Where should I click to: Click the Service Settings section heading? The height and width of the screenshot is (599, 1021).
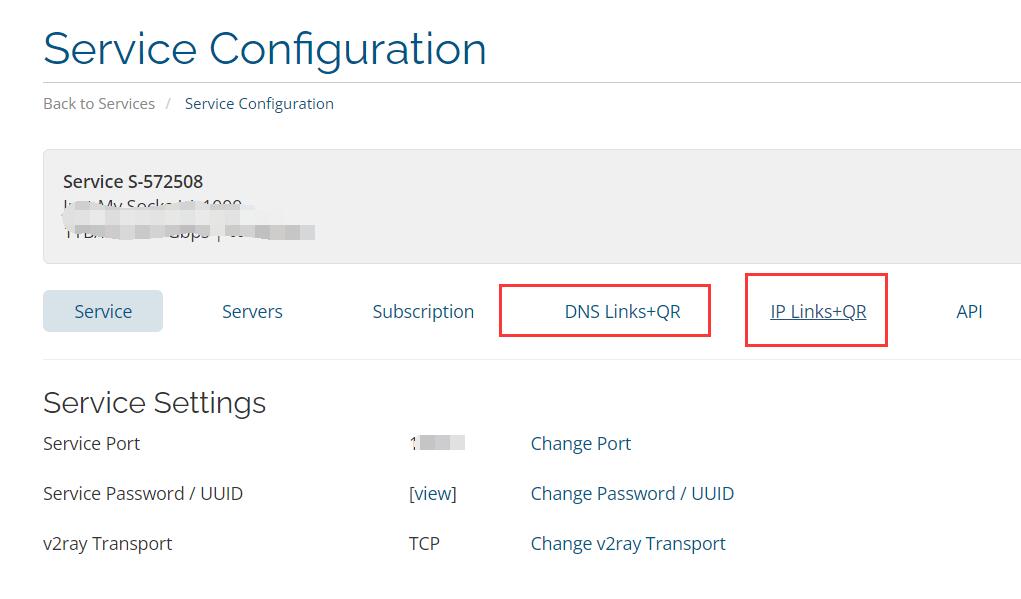pyautogui.click(x=154, y=402)
